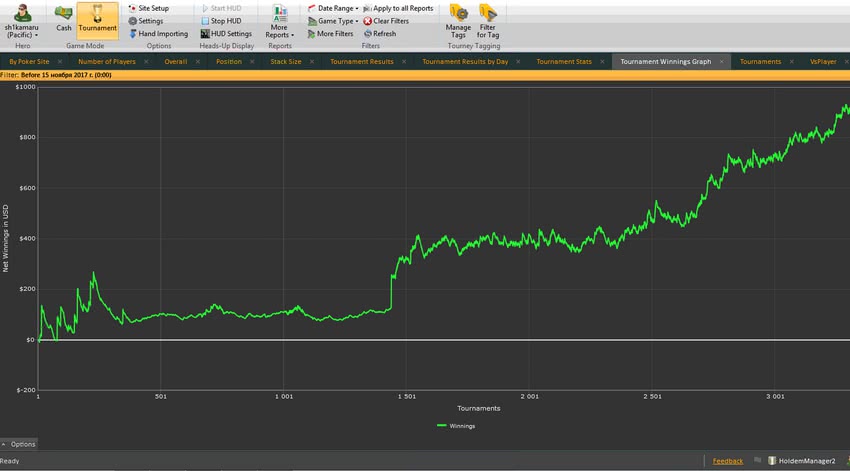Close the By Poker Site tab

point(60,62)
